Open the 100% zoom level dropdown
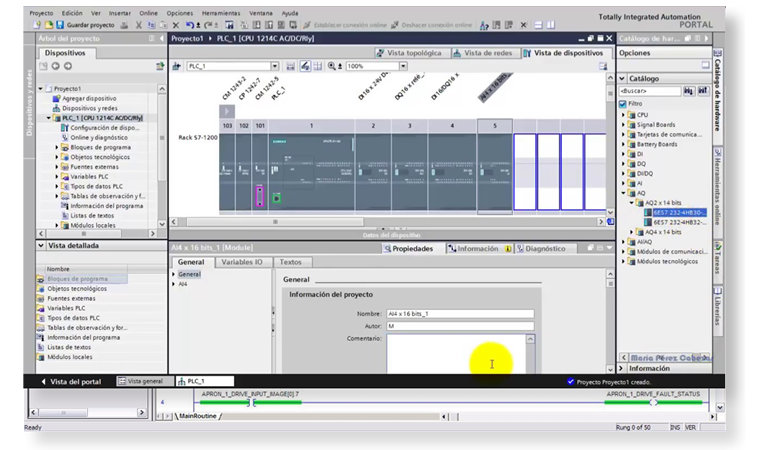The width and height of the screenshot is (768, 450). tap(403, 66)
